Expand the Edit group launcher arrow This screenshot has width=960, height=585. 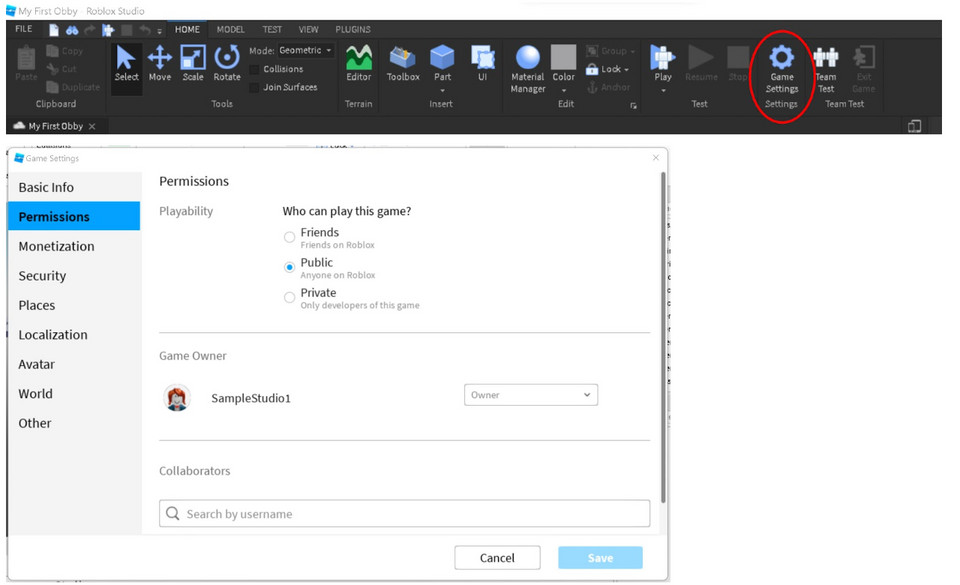[633, 106]
